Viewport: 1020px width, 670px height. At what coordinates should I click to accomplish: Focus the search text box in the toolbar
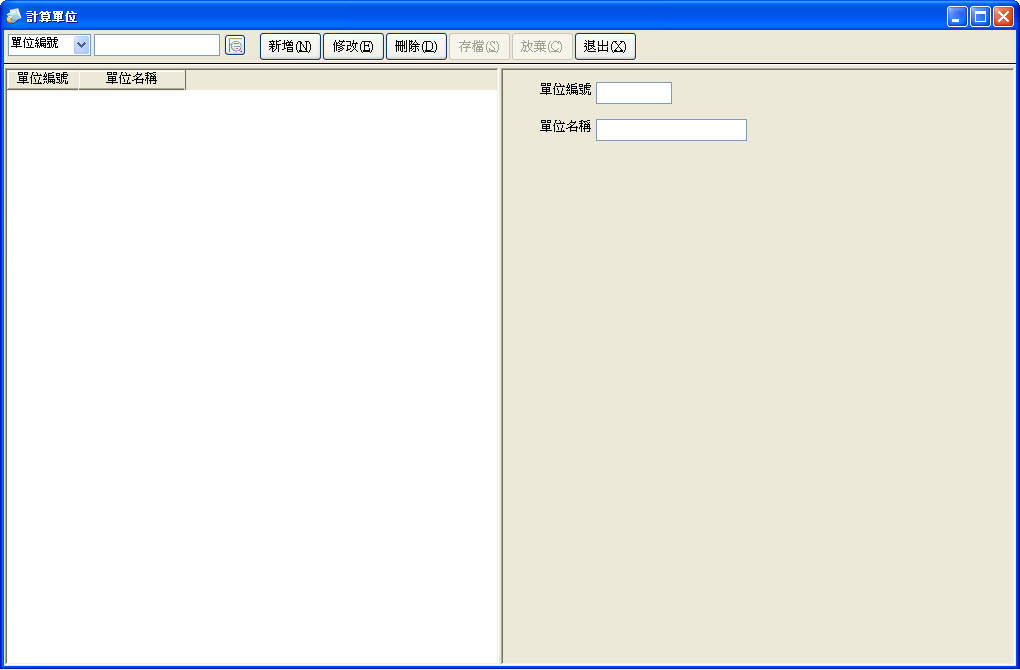pyautogui.click(x=157, y=45)
